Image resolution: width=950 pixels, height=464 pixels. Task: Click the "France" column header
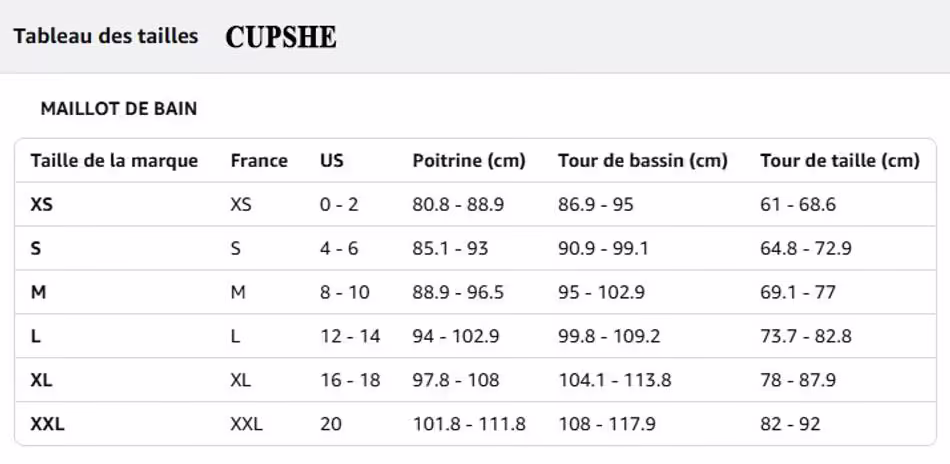258,160
